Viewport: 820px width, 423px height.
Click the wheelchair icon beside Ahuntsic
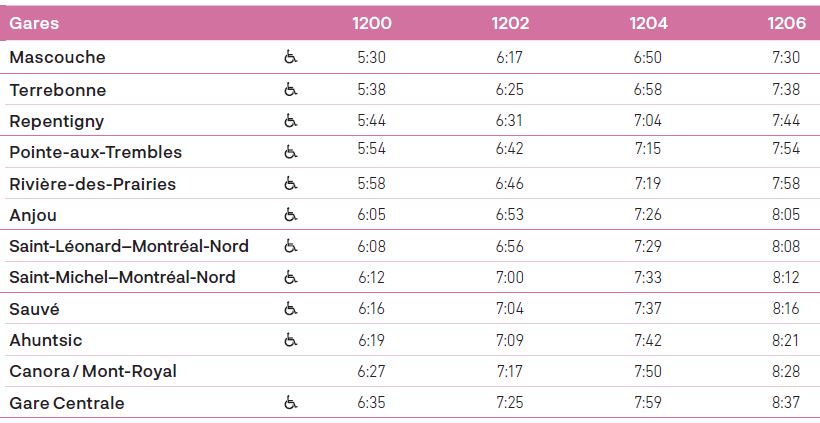[290, 340]
